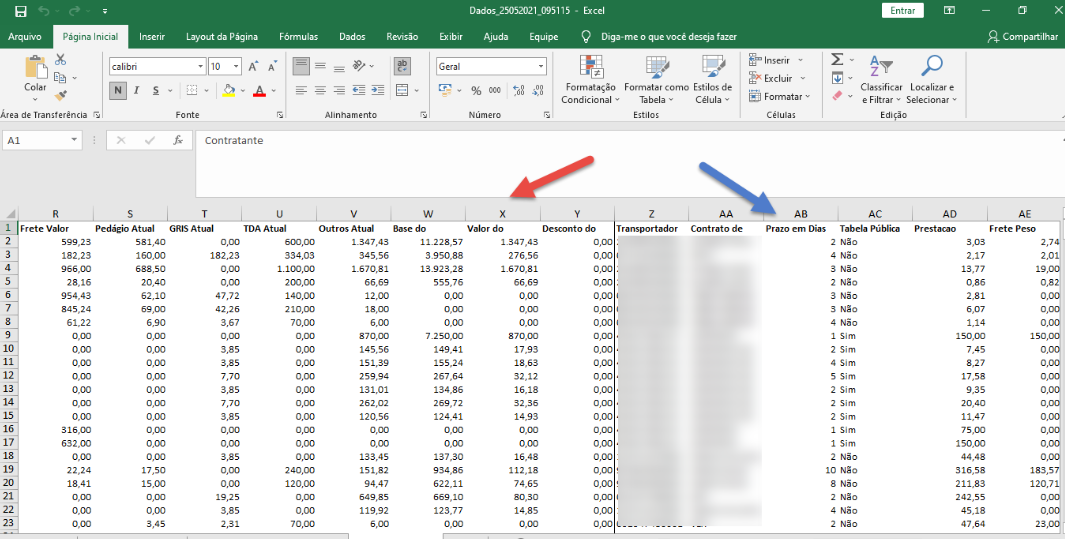Click the insert function fx icon
Image resolution: width=1065 pixels, height=539 pixels.
click(178, 141)
